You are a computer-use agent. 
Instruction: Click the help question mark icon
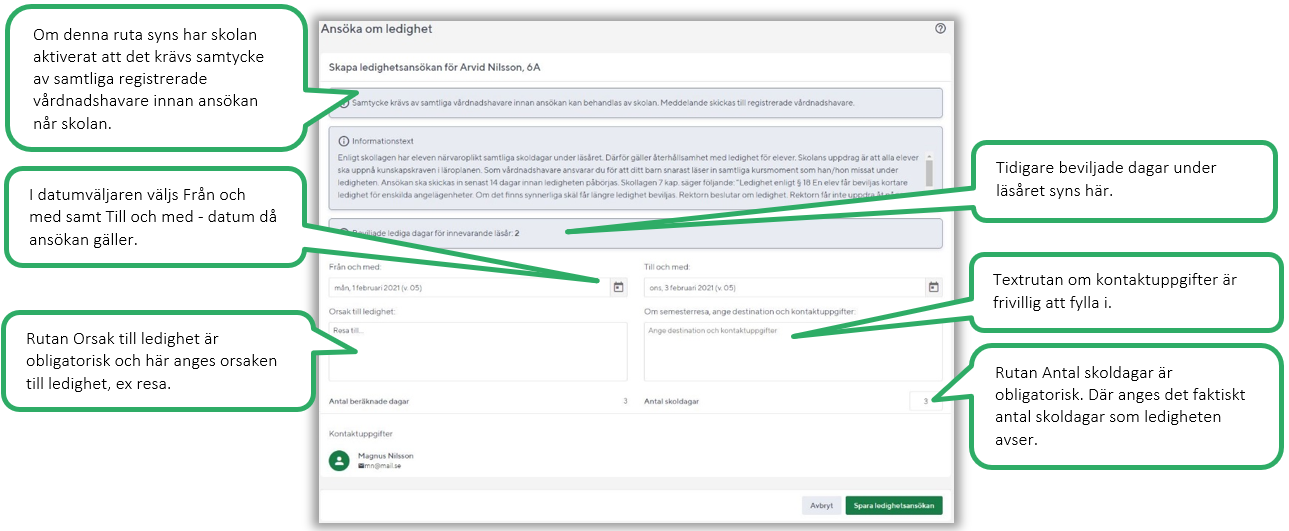click(940, 29)
